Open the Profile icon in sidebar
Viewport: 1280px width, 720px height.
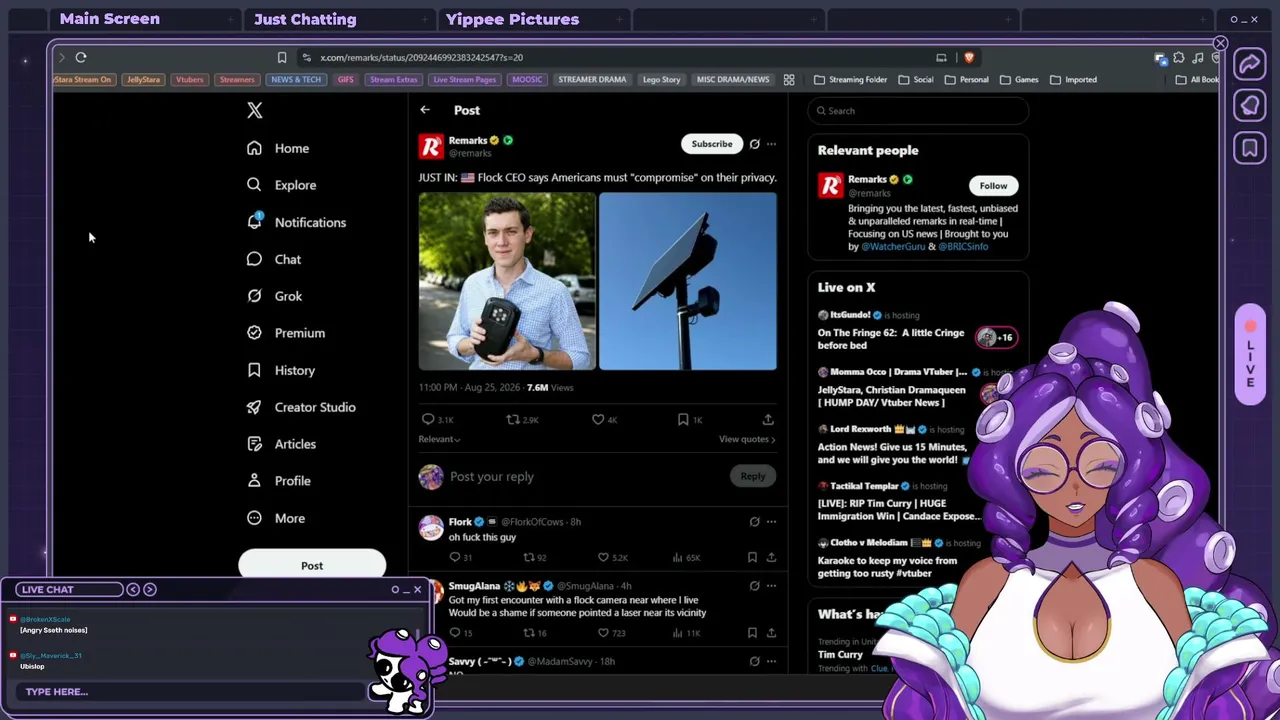(x=254, y=481)
